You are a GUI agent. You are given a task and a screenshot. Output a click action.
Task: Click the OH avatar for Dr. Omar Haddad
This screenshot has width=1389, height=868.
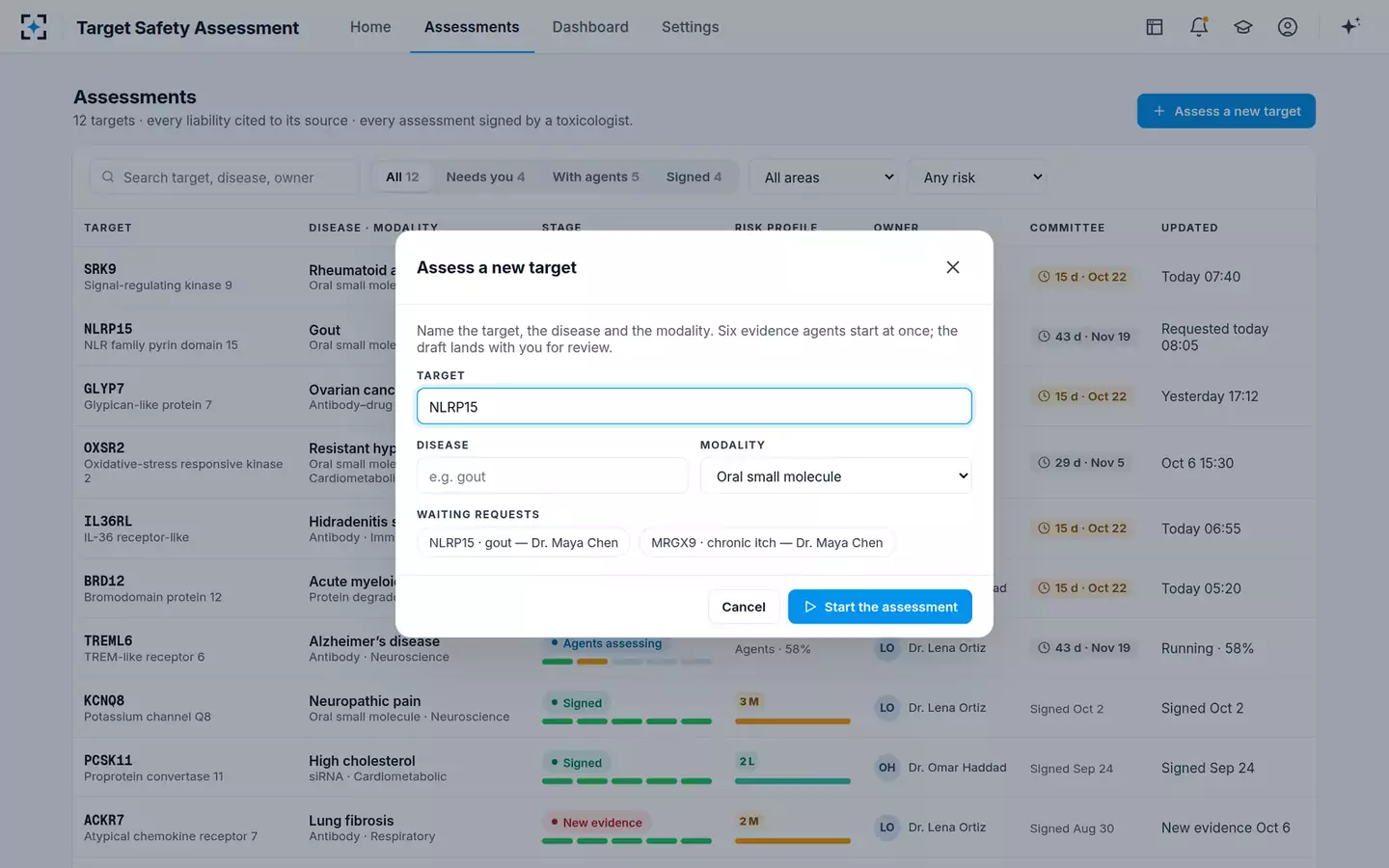tap(887, 768)
